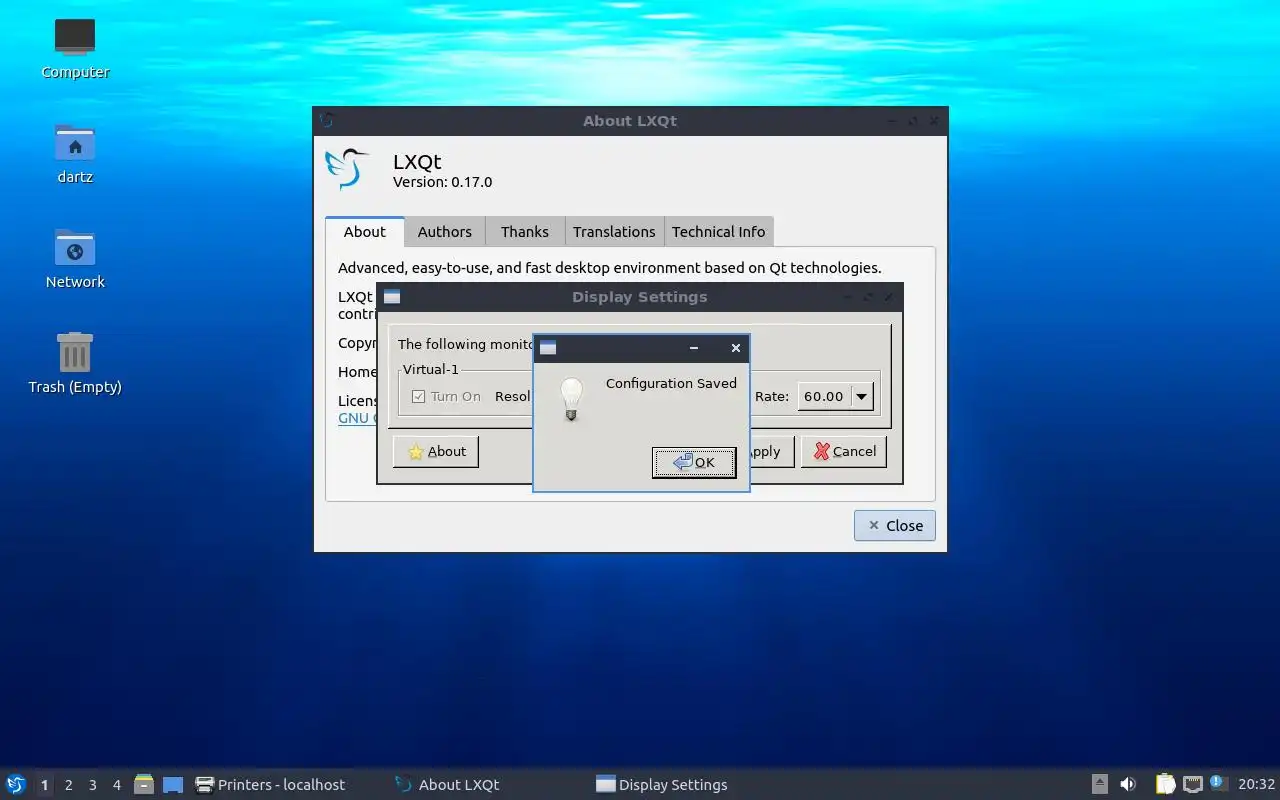
Task: Click the Display Settings window title bar icon
Action: pyautogui.click(x=392, y=297)
